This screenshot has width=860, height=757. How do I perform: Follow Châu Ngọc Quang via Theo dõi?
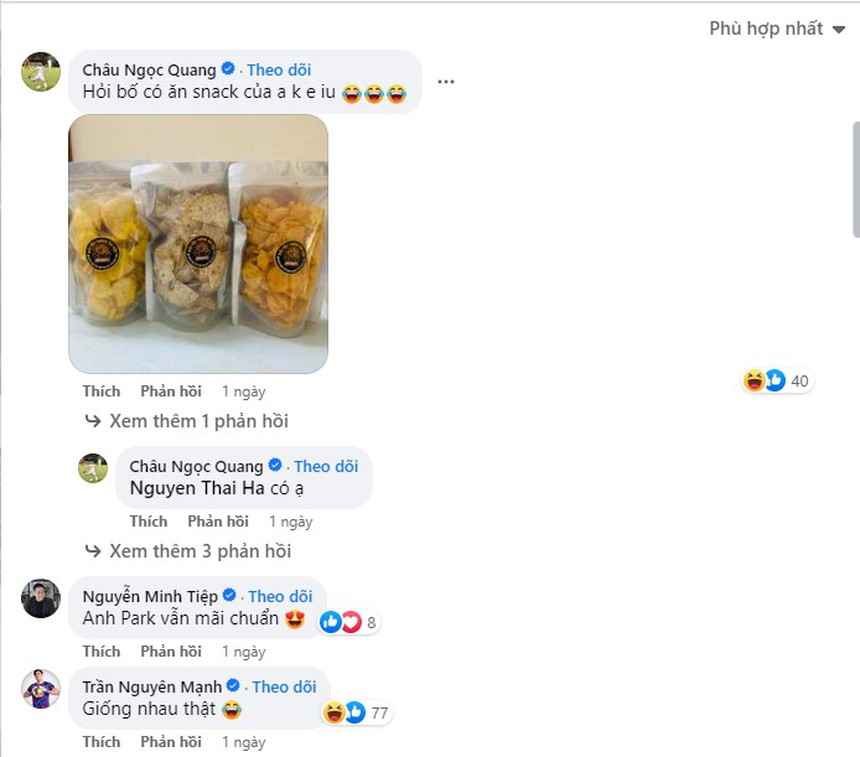[x=281, y=69]
